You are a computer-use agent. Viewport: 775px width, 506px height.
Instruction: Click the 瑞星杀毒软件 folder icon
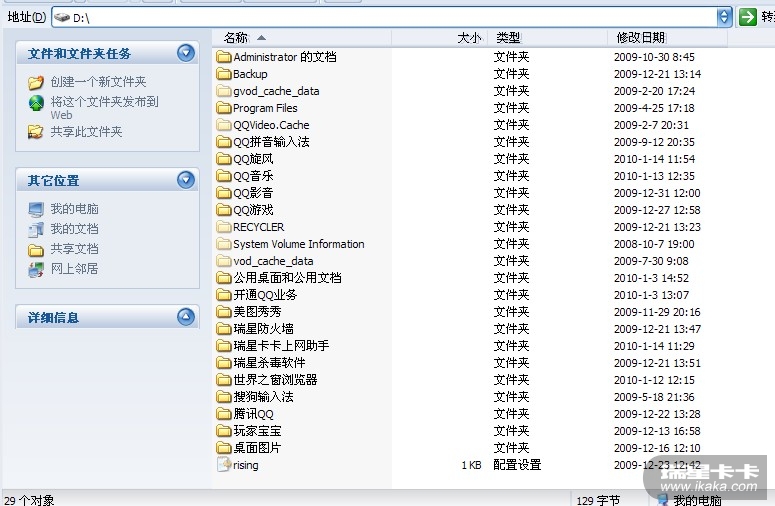coord(224,363)
